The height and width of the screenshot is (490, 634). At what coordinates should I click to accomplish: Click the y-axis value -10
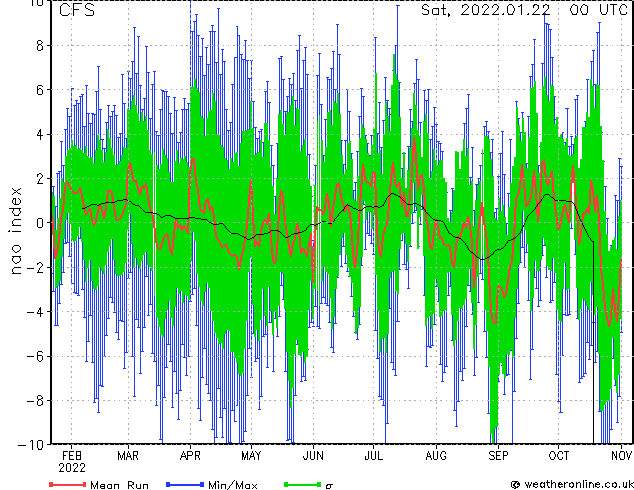point(31,445)
